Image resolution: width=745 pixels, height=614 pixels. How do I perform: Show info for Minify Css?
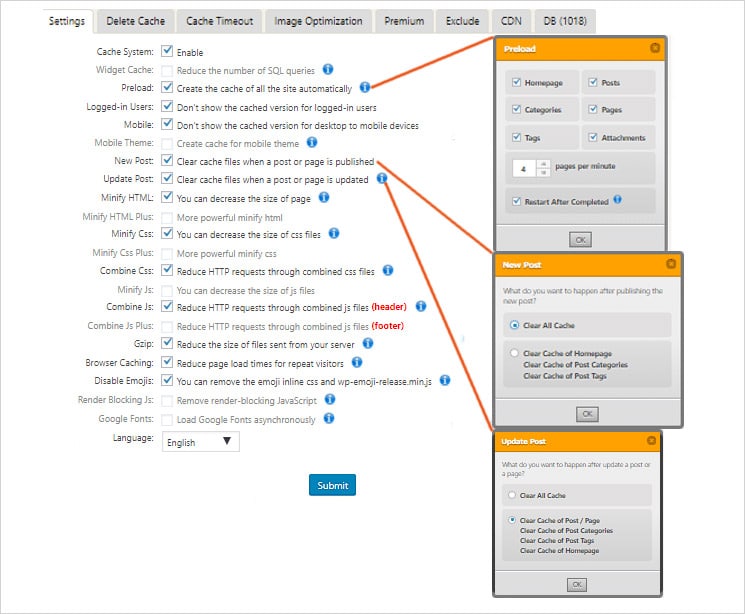click(334, 233)
